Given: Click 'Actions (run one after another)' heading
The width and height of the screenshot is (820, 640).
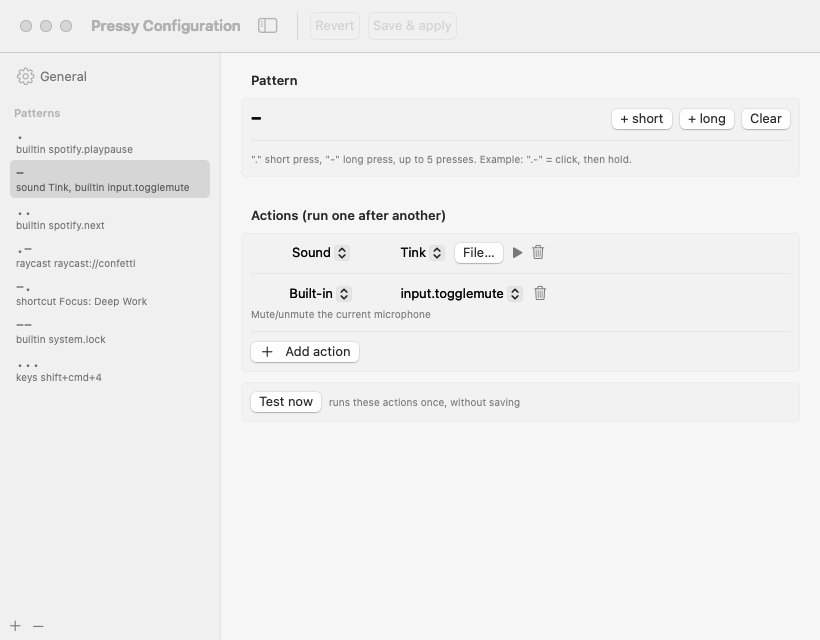Looking at the screenshot, I should coord(348,215).
